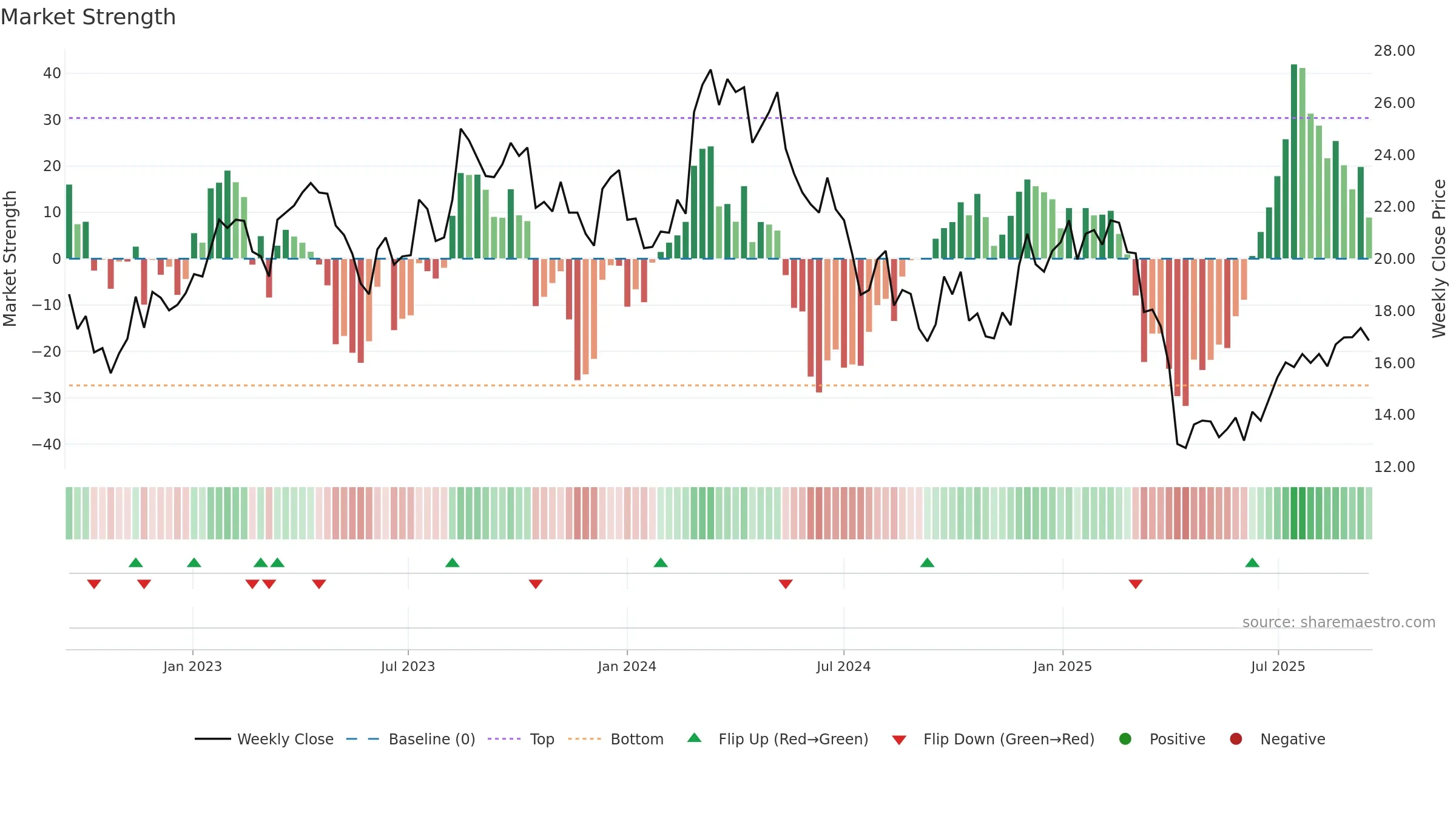Click the first flip-down triangle at chart start
Image resolution: width=1456 pixels, height=819 pixels.
[94, 584]
